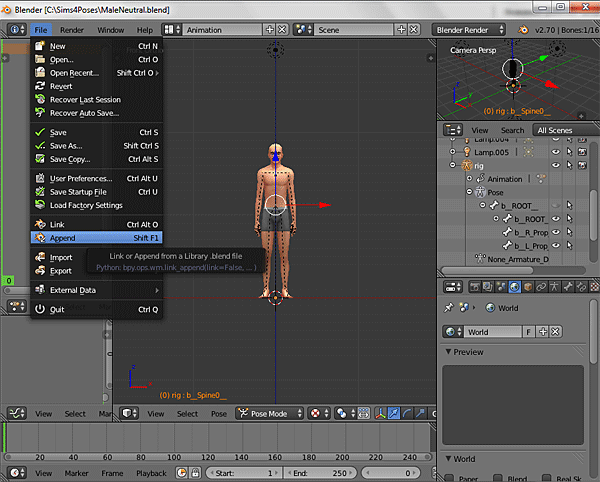Image resolution: width=600 pixels, height=482 pixels.
Task: Open the outliner Search menu
Action: click(512, 130)
